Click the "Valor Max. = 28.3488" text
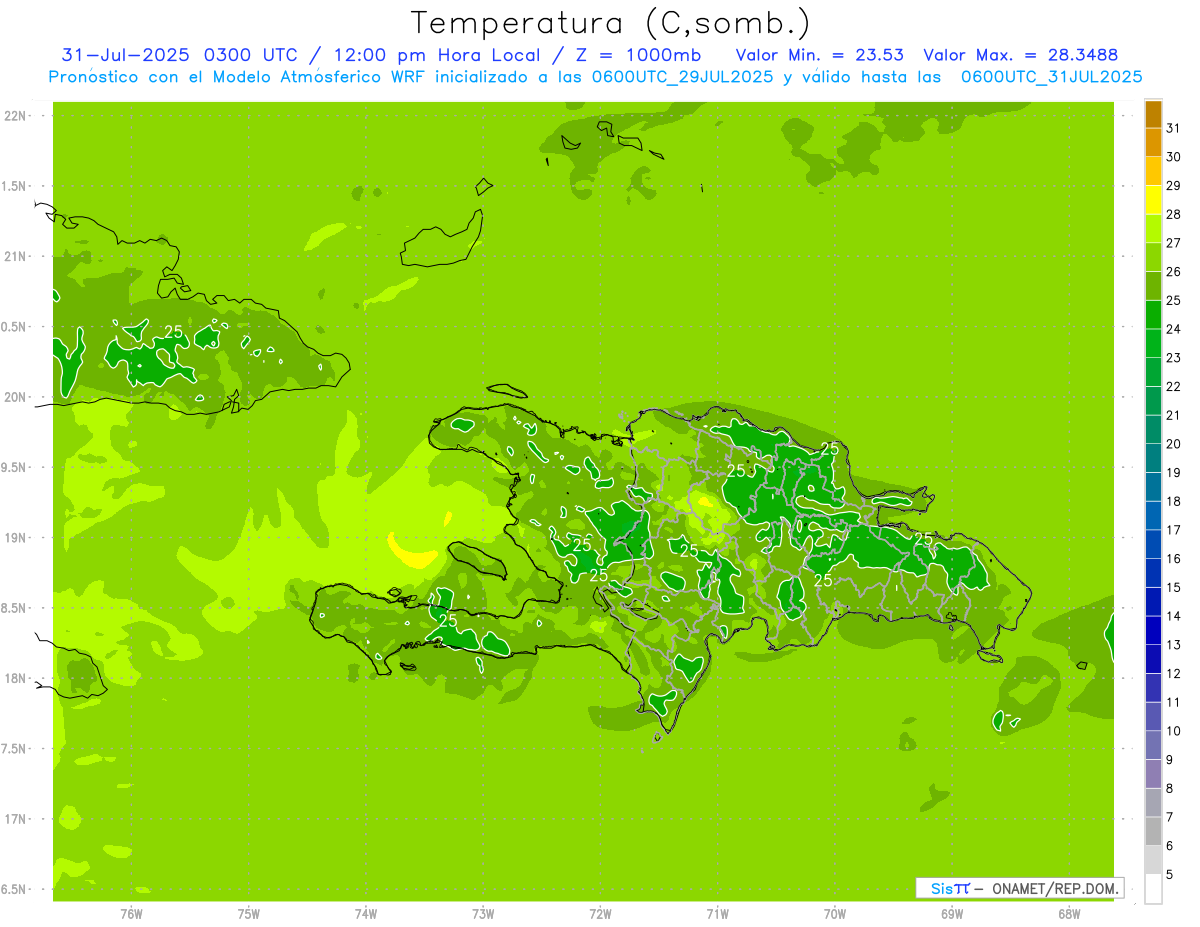Image resolution: width=1200 pixels, height=927 pixels. click(x=1021, y=55)
